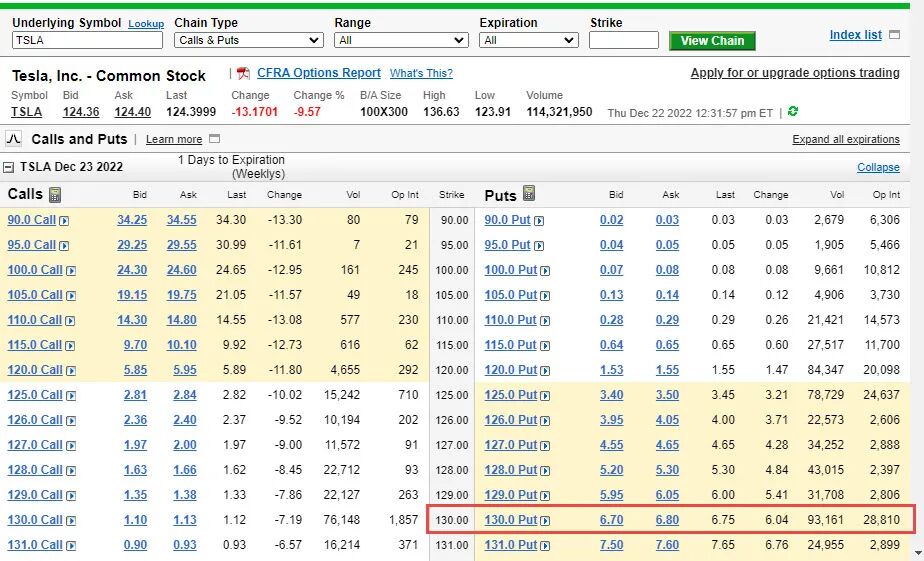Click arrow icon next to 130.0 Call
Screen dimensions: 924x561
tap(71, 521)
